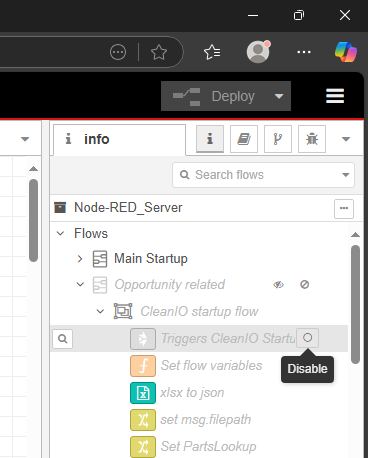Click the Node-RED_Server archive box icon

pyautogui.click(x=60, y=207)
